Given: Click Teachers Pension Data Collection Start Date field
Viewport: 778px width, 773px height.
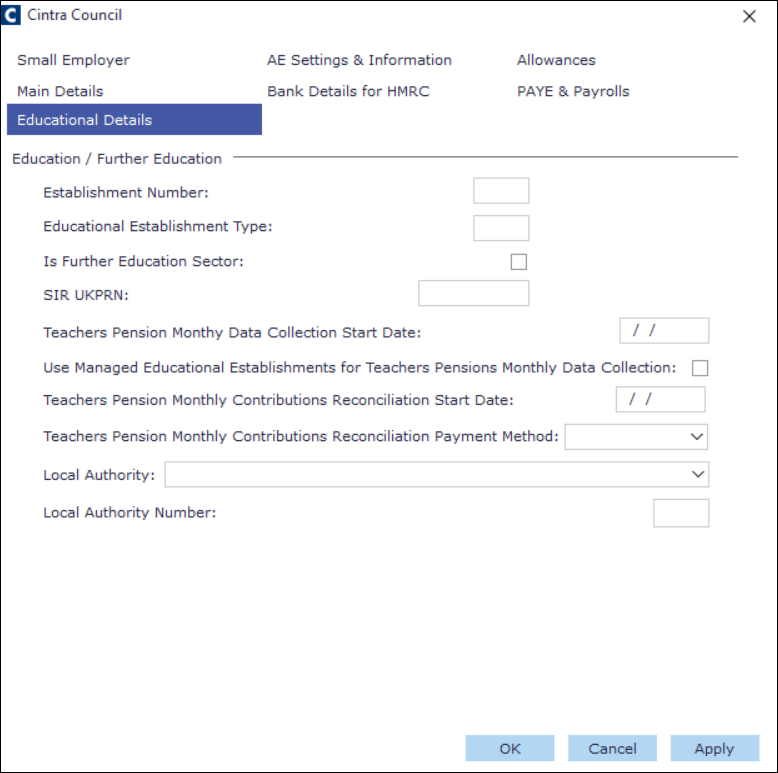Looking at the screenshot, I should point(664,330).
